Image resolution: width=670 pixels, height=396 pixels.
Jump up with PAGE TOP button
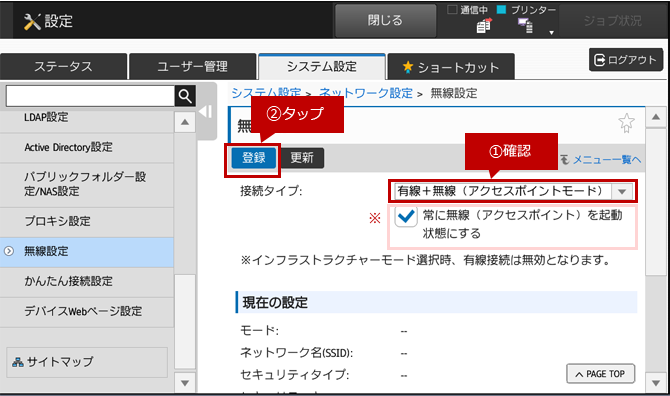[x=600, y=374]
